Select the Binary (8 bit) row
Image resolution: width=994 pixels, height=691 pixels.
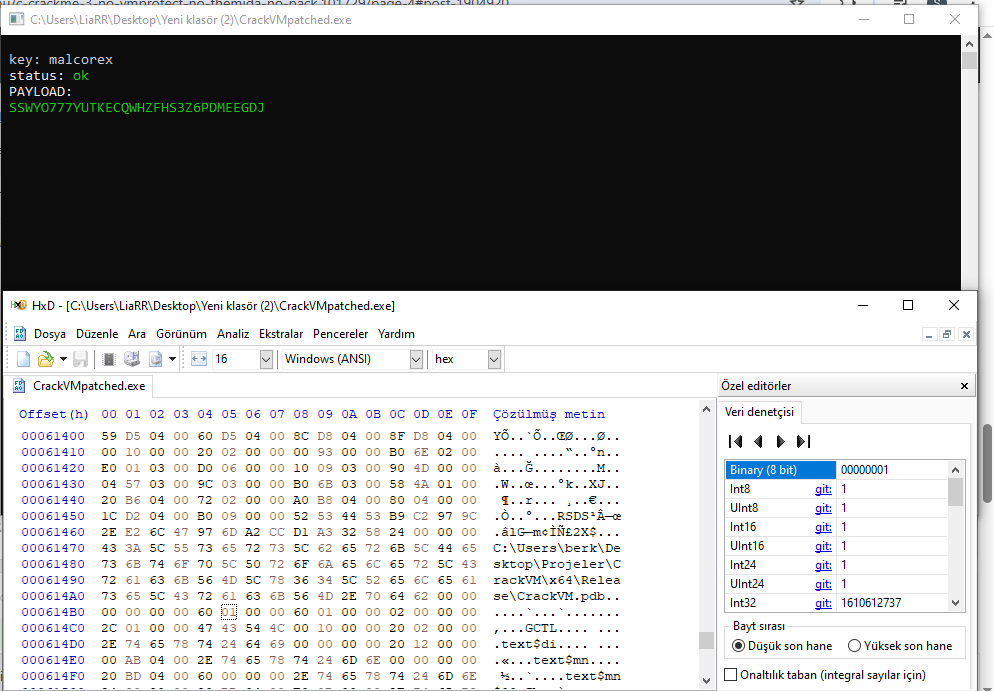[x=780, y=470]
